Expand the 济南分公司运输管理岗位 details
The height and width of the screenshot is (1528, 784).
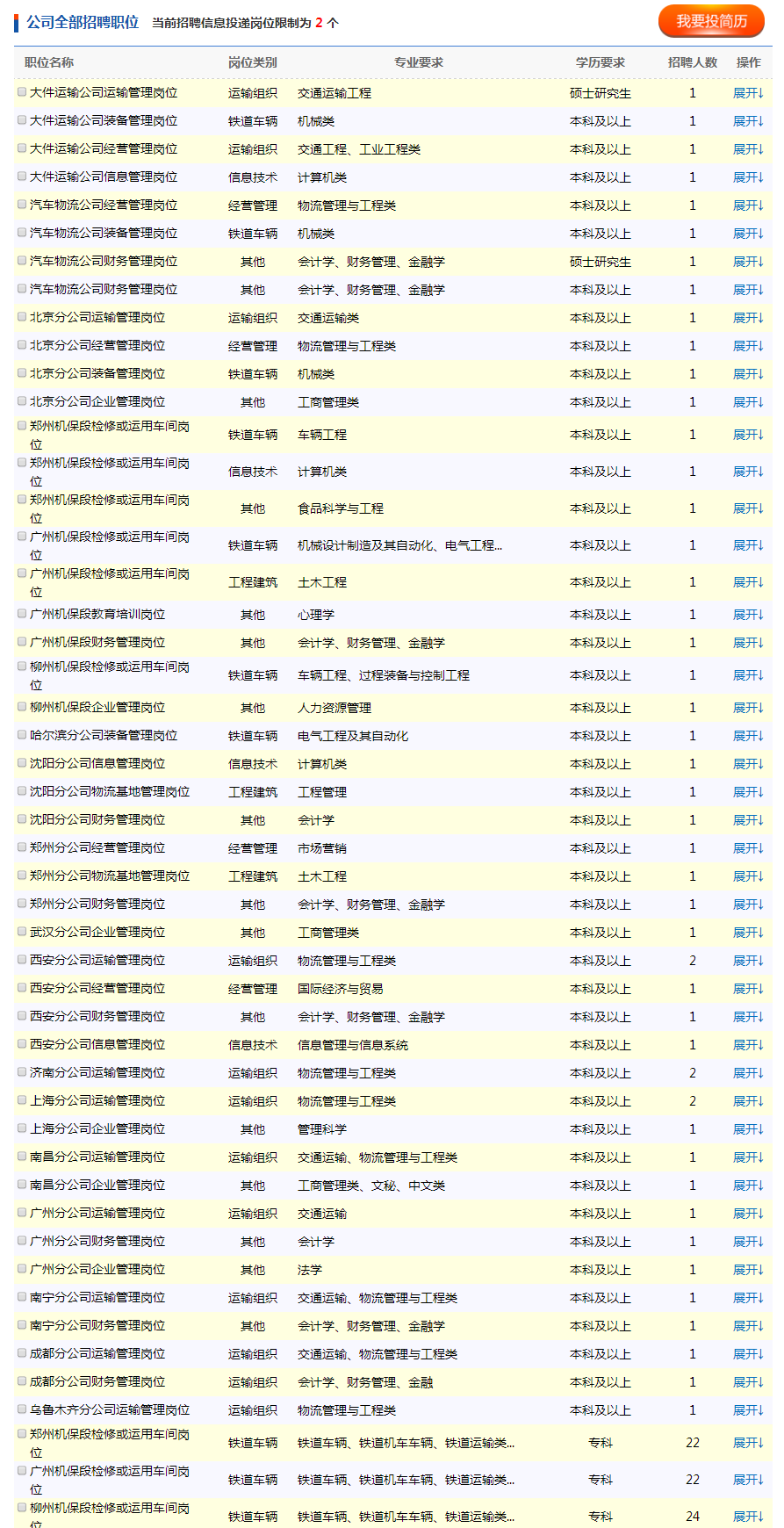click(748, 1073)
